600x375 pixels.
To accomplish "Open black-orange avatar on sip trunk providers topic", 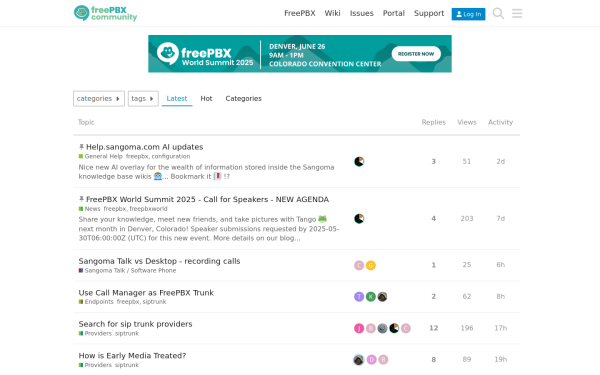I will click(x=394, y=328).
